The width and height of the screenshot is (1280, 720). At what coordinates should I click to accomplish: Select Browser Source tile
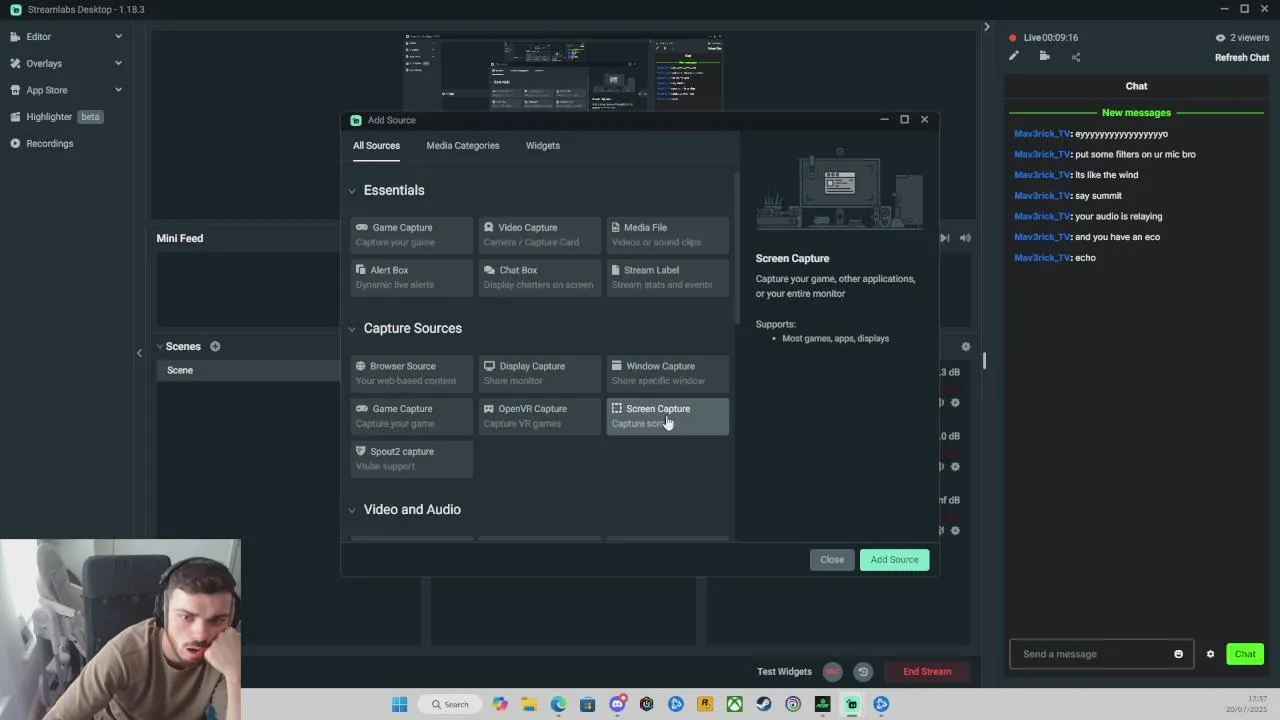(x=412, y=373)
